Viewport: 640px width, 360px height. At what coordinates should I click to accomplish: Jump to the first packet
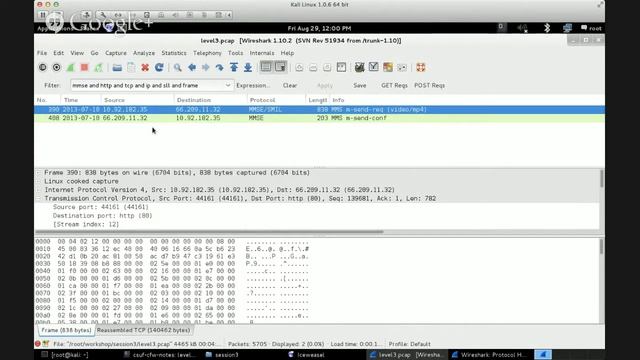click(x=234, y=67)
